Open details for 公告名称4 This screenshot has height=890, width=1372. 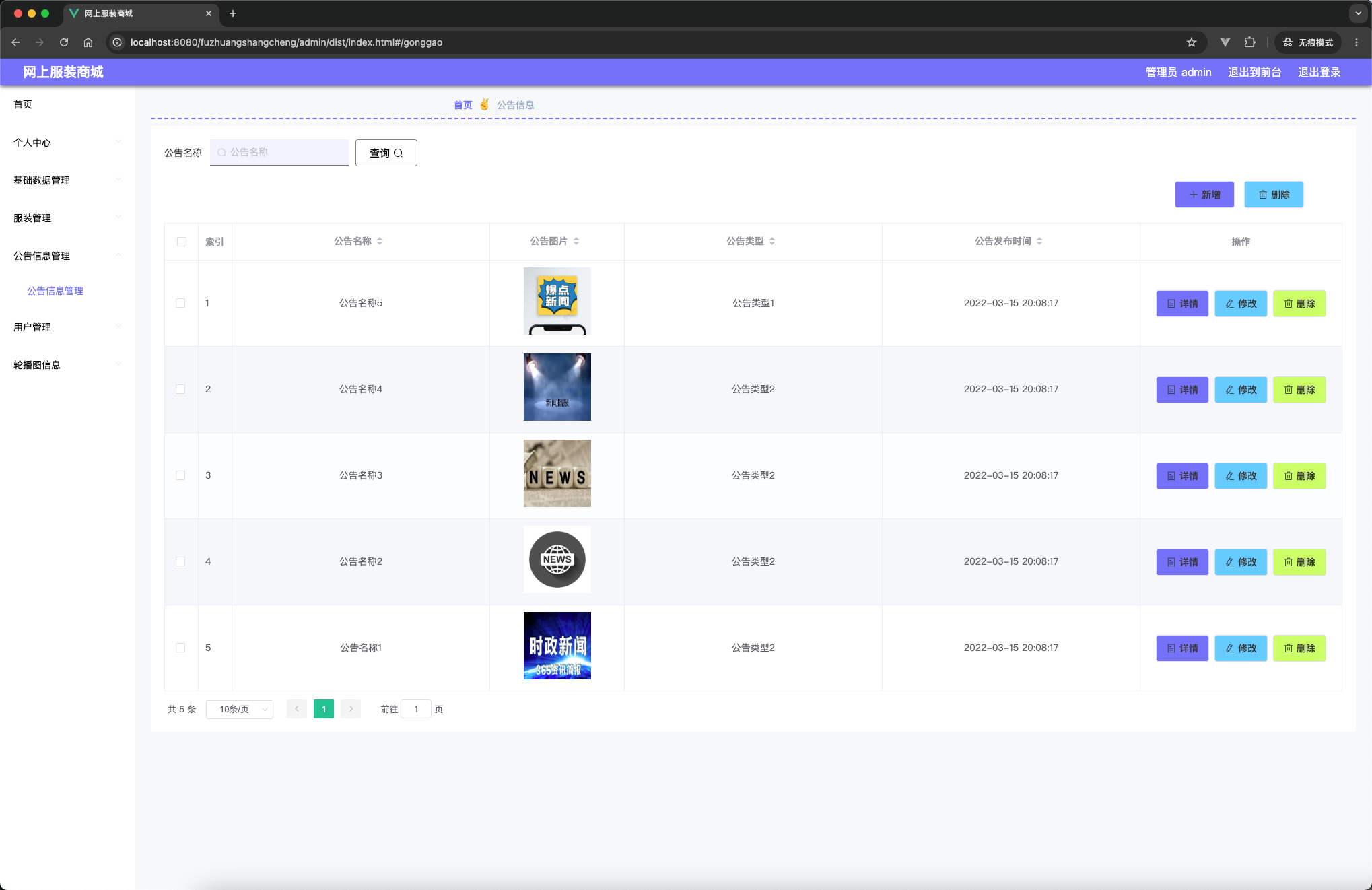point(1182,390)
